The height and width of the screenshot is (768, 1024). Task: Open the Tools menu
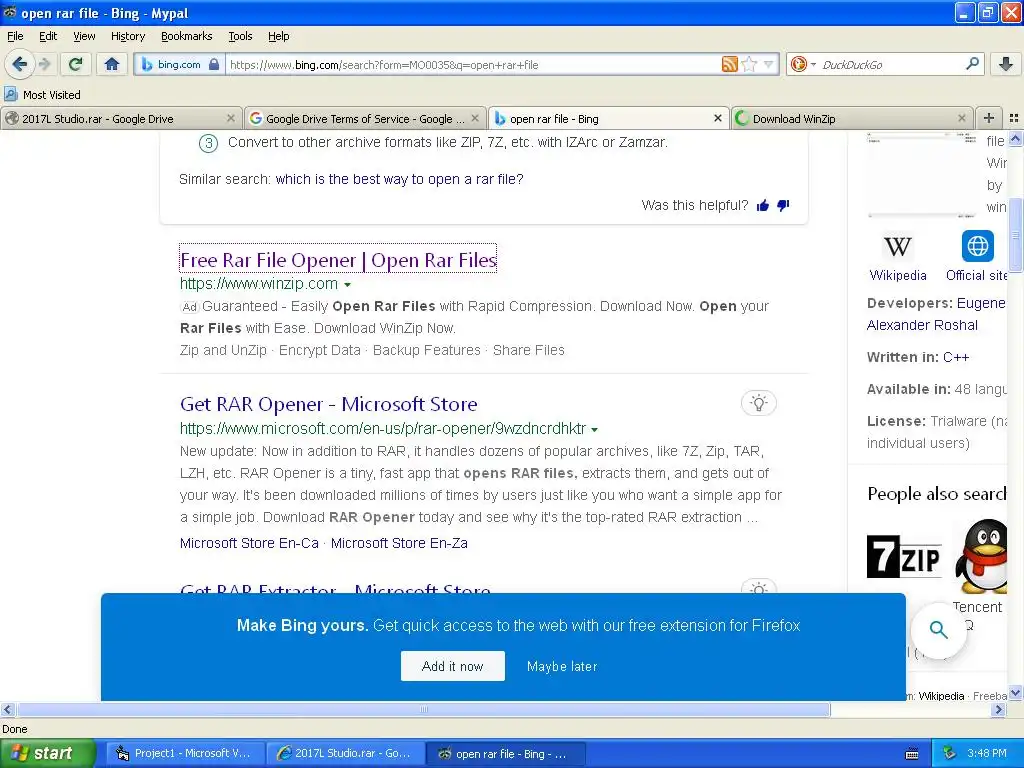click(240, 36)
